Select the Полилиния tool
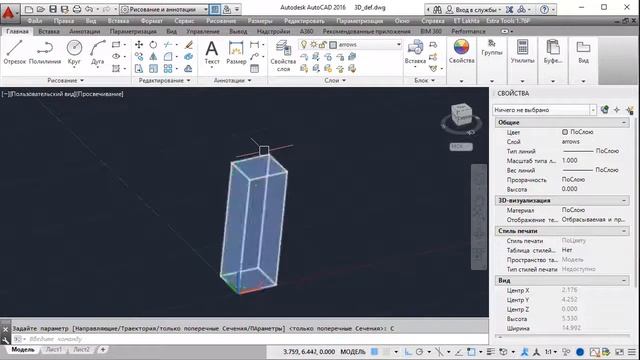 tap(45, 52)
